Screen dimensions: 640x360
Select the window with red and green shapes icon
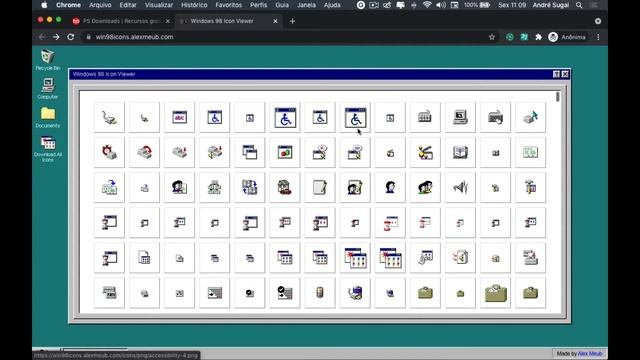coord(285,153)
